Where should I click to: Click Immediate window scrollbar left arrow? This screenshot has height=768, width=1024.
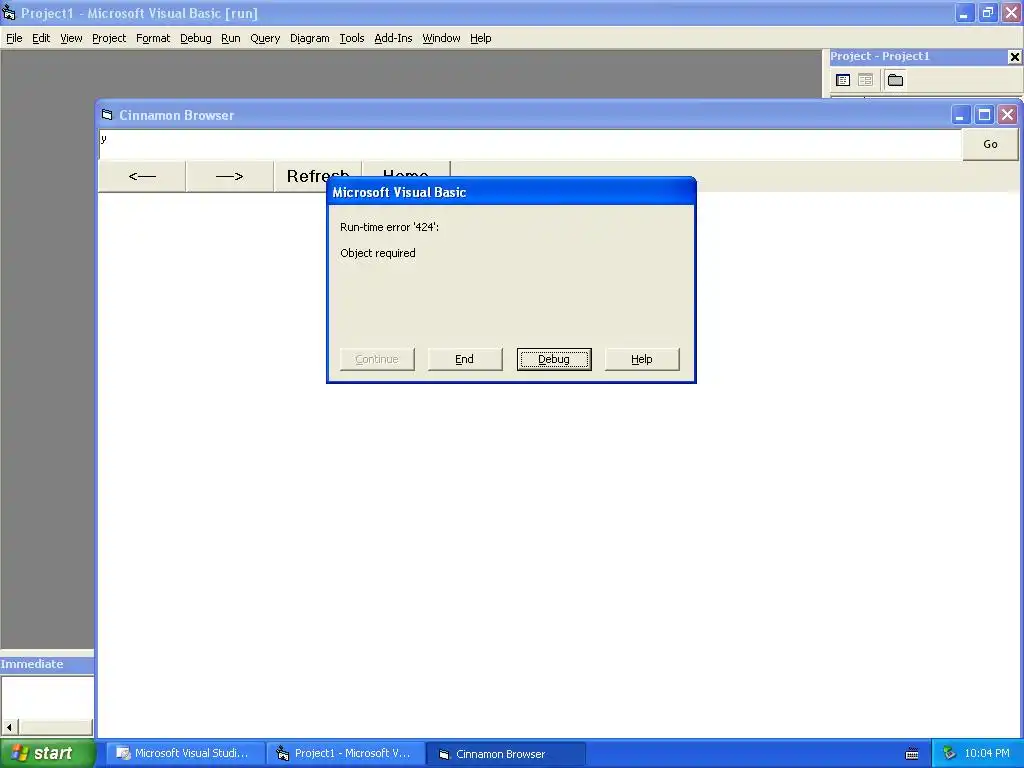9,727
